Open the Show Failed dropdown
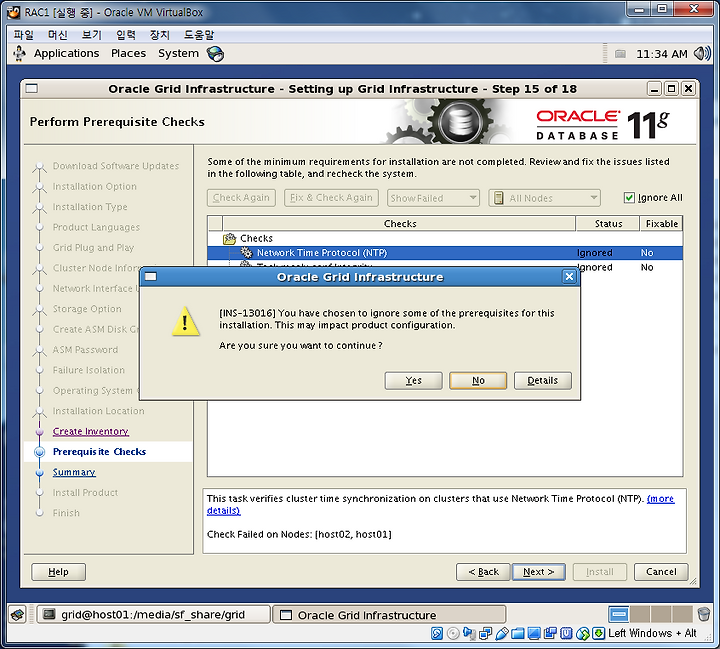 pos(433,198)
